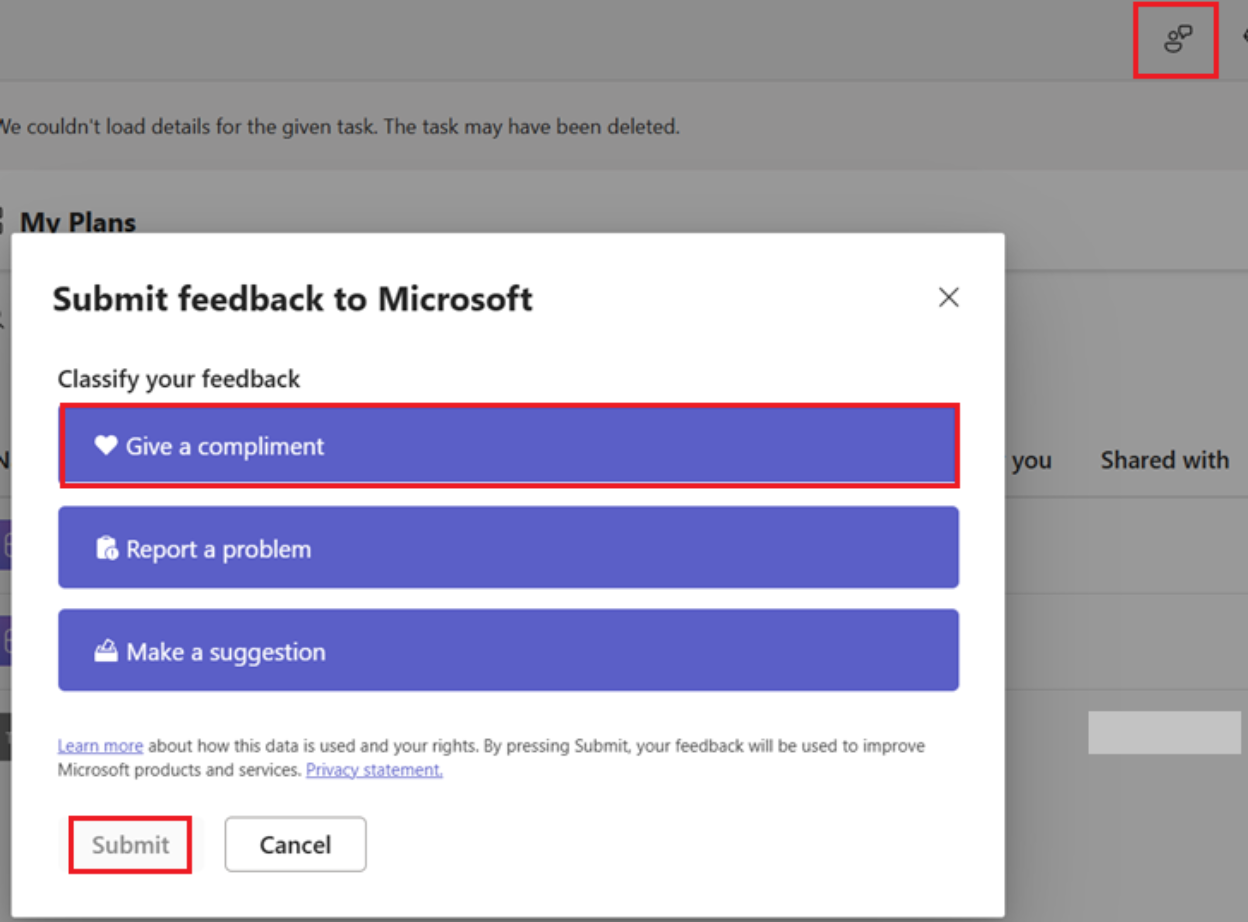Click the gray redacted area on the right
The image size is (1248, 922).
pos(1165,733)
